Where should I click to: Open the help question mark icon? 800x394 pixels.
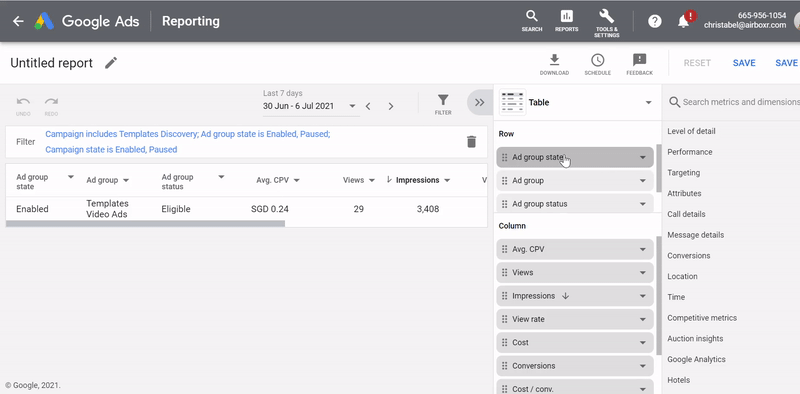click(655, 21)
